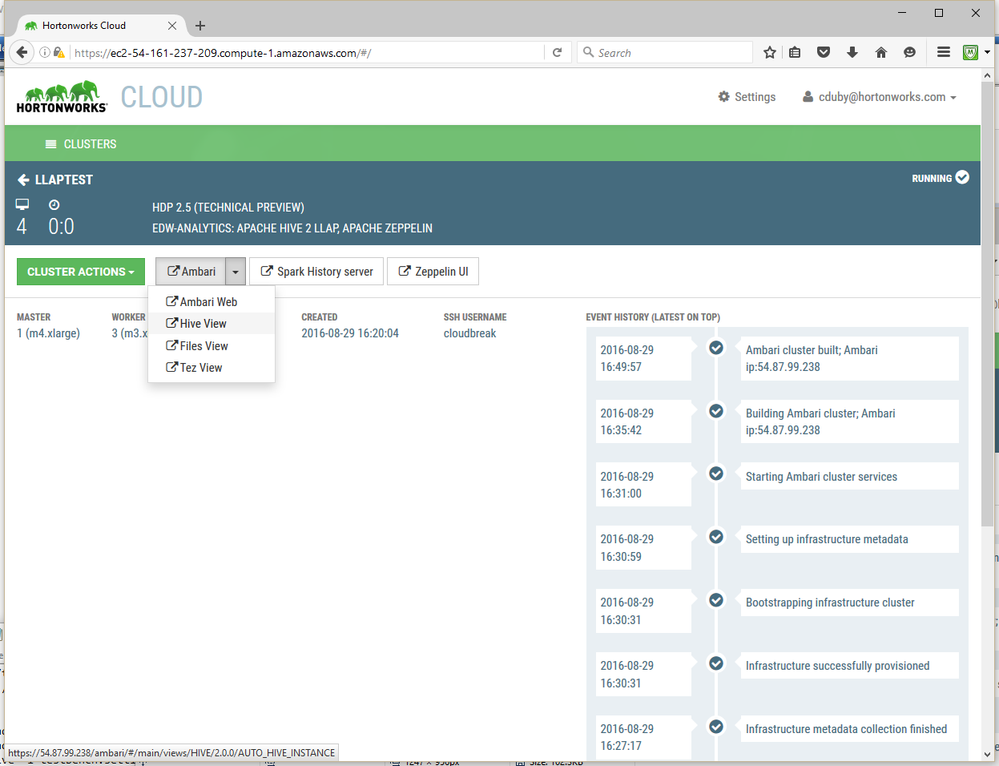Open the Spark History server
This screenshot has width=999, height=766.
click(316, 271)
